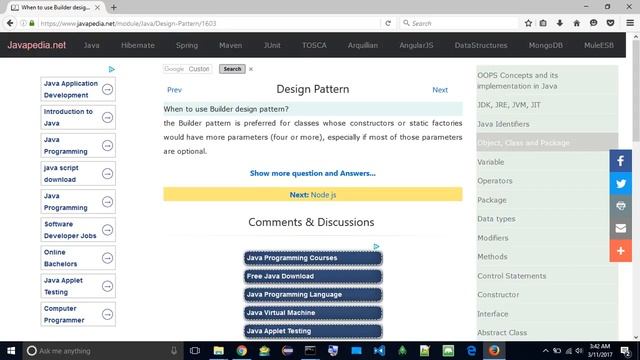Open the Firefox taskbar icon
The height and width of the screenshot is (360, 640).
click(x=494, y=351)
